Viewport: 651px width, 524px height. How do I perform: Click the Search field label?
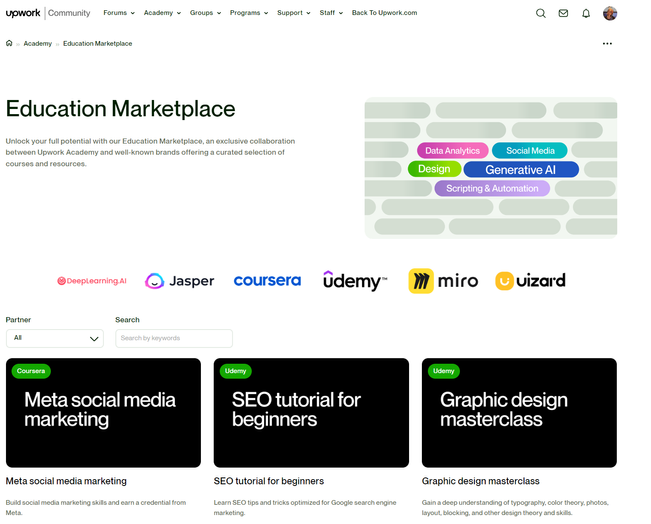pyautogui.click(x=127, y=320)
